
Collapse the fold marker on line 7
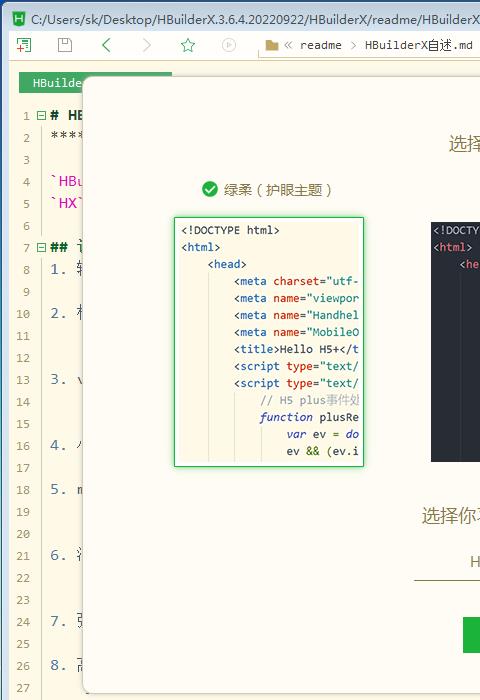pyautogui.click(x=42, y=247)
